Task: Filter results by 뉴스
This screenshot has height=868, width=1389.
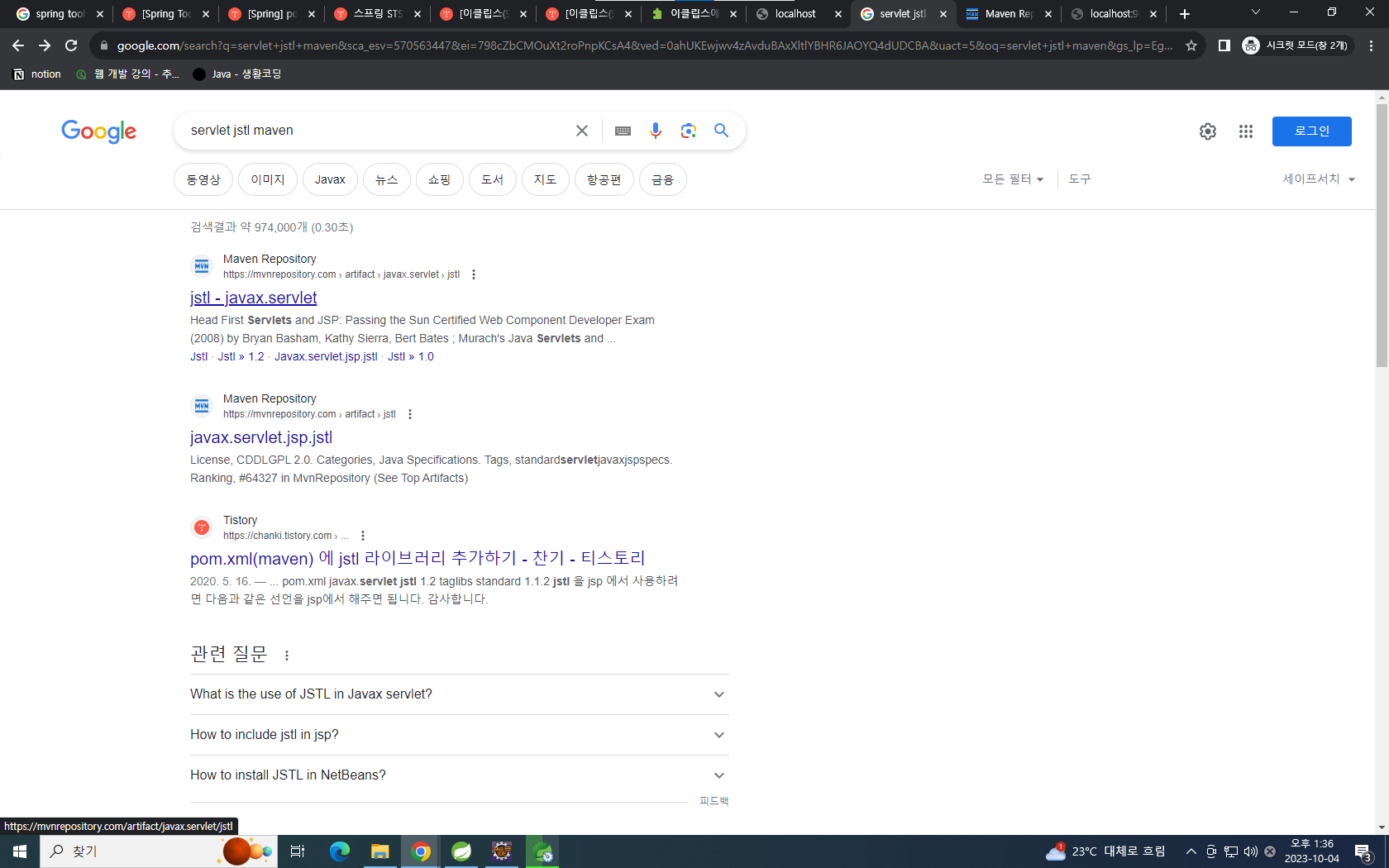Action: (x=387, y=179)
